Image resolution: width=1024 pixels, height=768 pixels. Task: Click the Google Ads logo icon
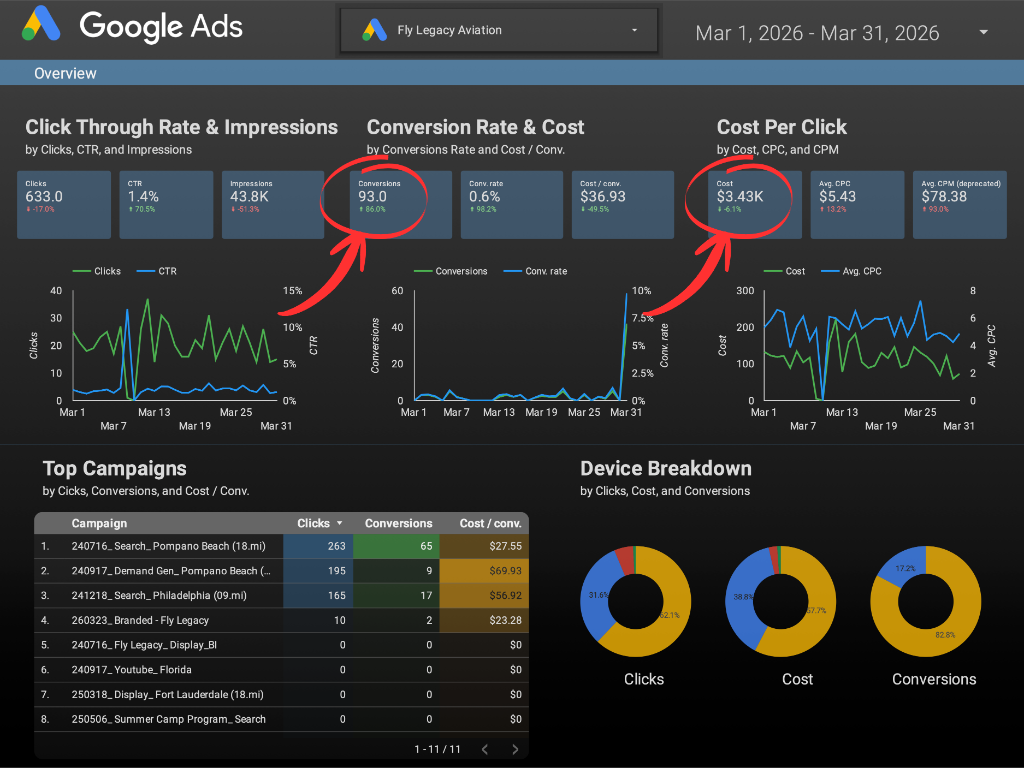[x=40, y=24]
